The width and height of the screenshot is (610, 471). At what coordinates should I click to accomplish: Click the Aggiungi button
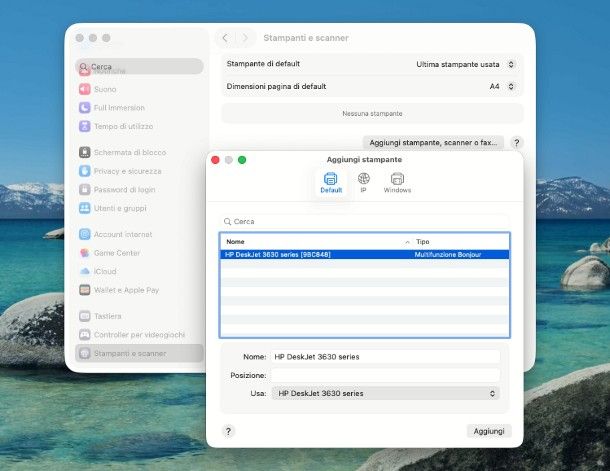tap(489, 431)
